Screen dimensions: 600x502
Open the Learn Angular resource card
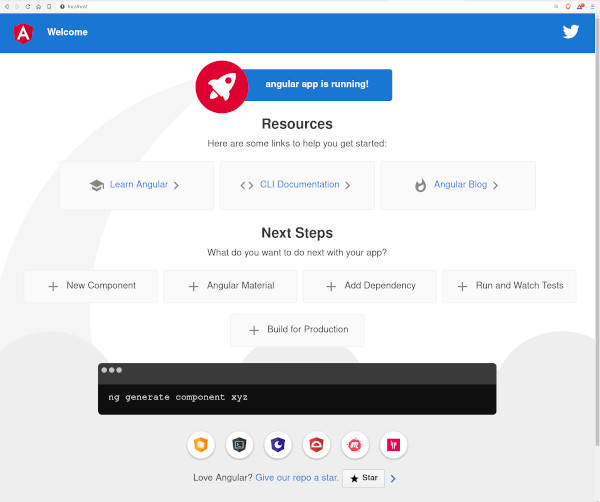coord(137,185)
